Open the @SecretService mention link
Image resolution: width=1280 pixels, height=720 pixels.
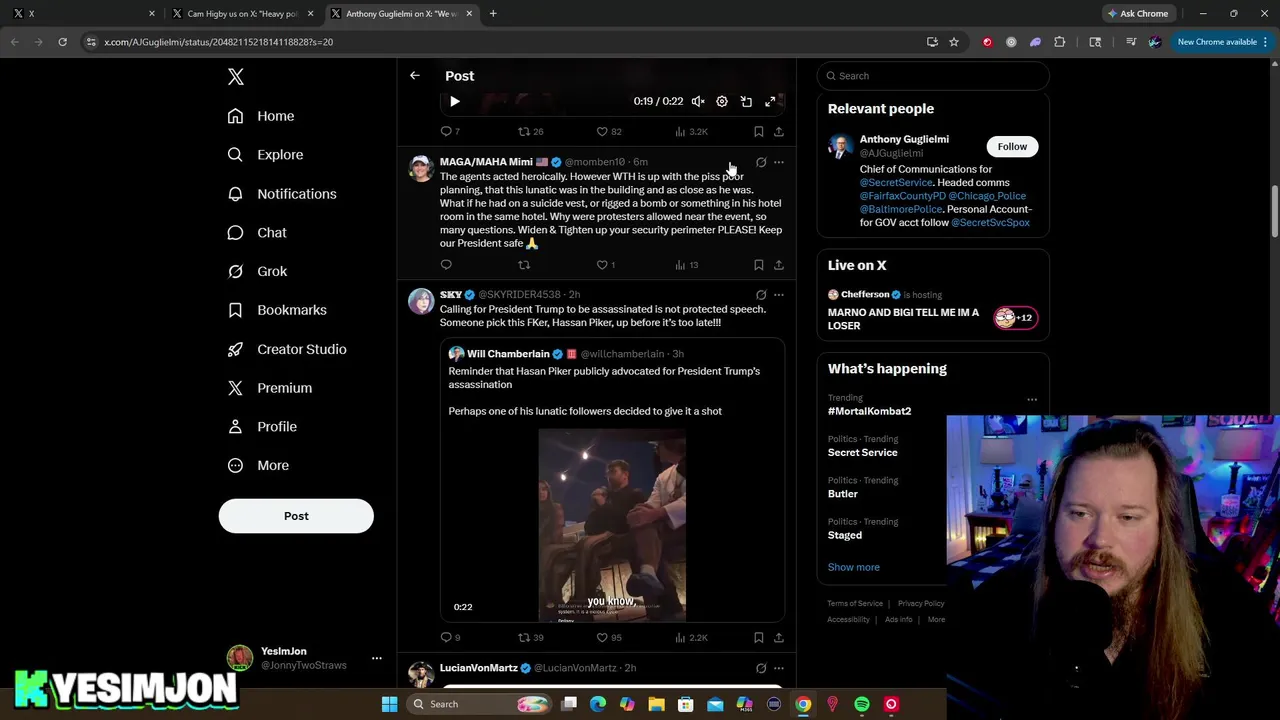pos(896,183)
